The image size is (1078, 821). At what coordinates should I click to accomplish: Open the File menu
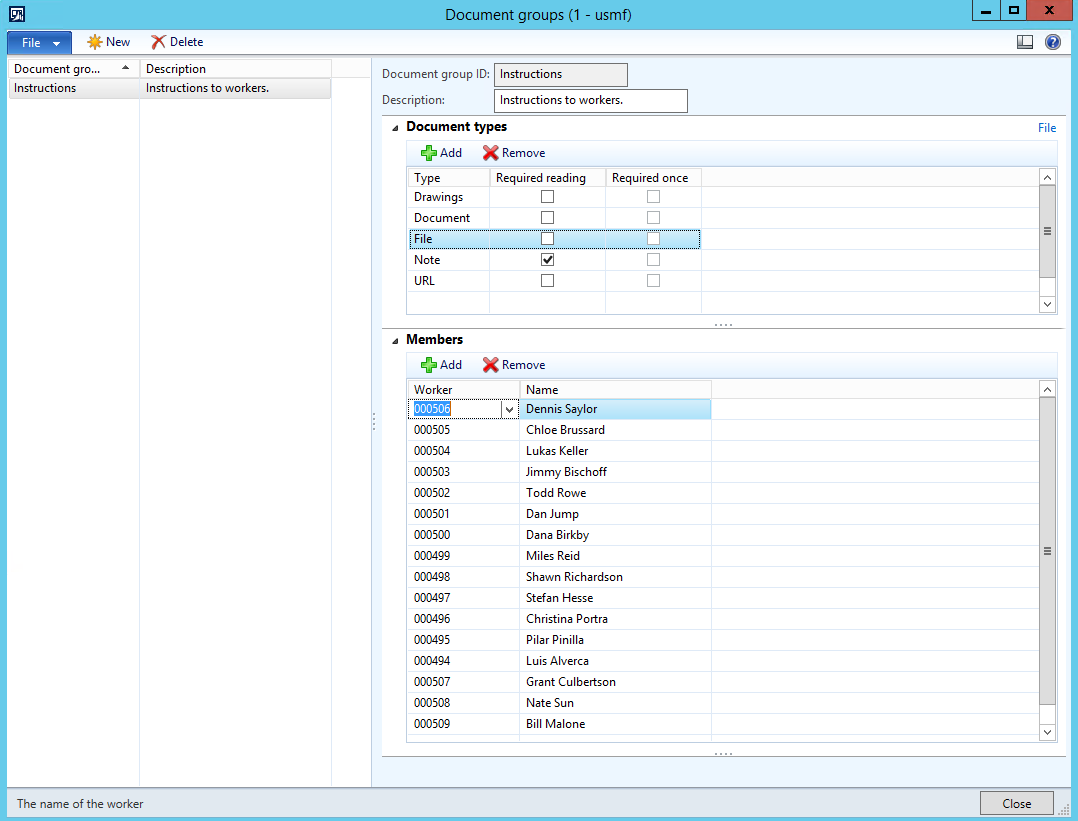coord(40,42)
